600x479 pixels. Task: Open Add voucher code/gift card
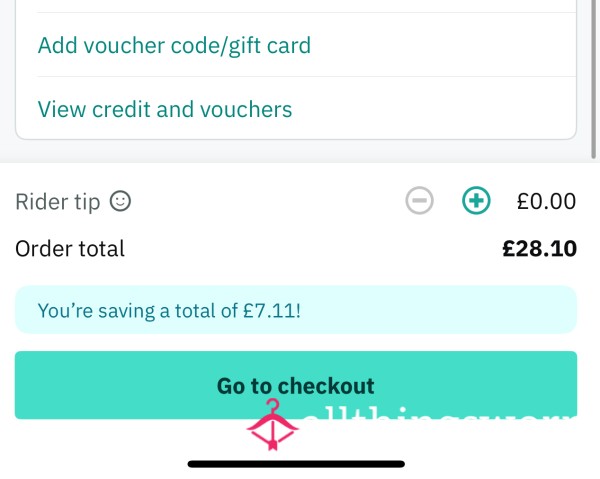[174, 46]
